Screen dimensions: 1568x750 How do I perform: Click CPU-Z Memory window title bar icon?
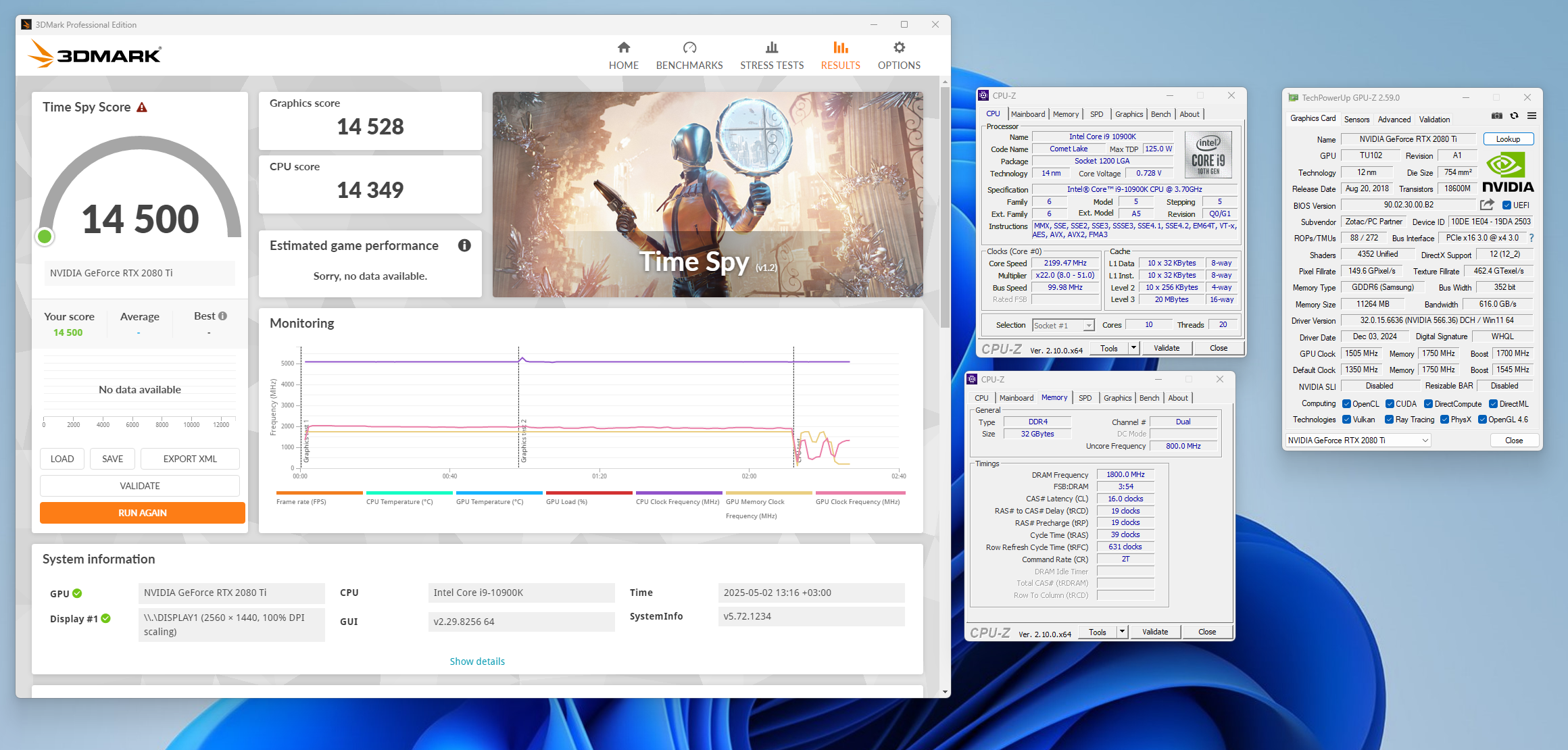coord(973,379)
